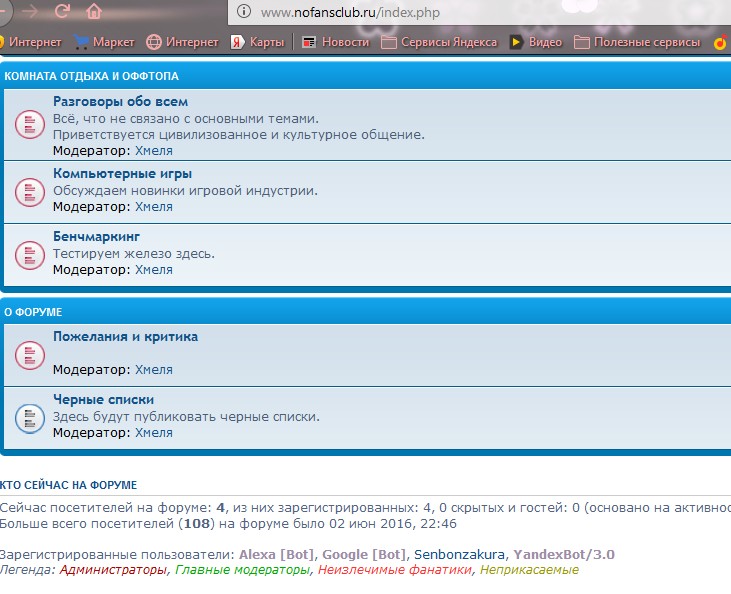Click the forum icon beside Компьютерные игры
This screenshot has height=594, width=731.
coord(27,190)
